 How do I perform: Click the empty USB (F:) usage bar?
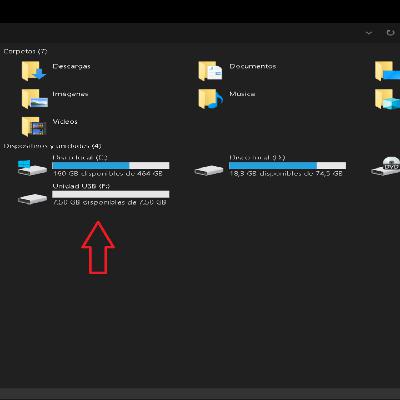(x=111, y=194)
